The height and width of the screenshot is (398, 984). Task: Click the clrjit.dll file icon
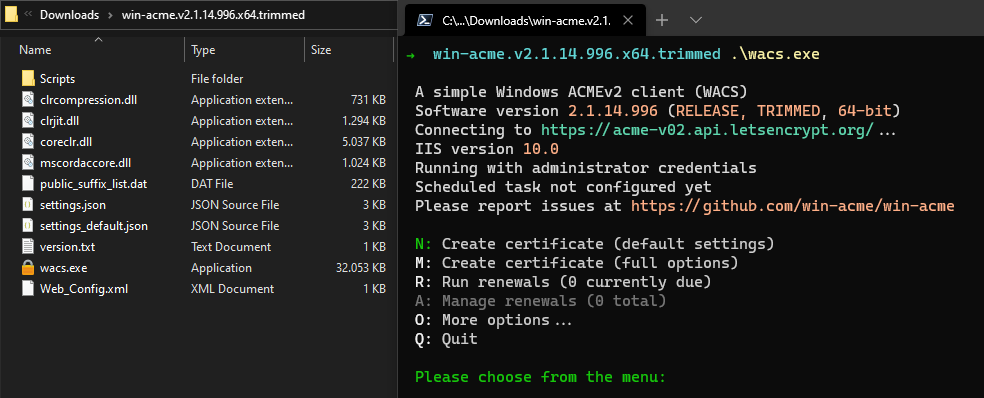click(x=28, y=121)
